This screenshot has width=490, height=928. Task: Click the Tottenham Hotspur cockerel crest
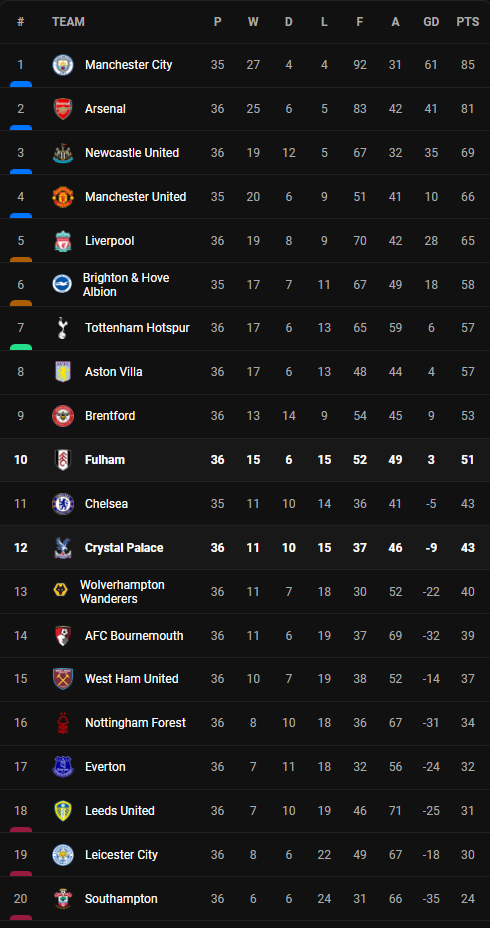[63, 328]
